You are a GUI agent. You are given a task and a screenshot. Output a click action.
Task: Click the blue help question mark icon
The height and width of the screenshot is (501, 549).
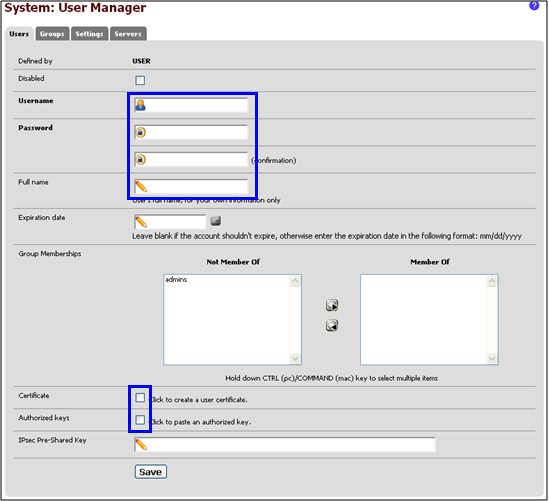pos(534,6)
